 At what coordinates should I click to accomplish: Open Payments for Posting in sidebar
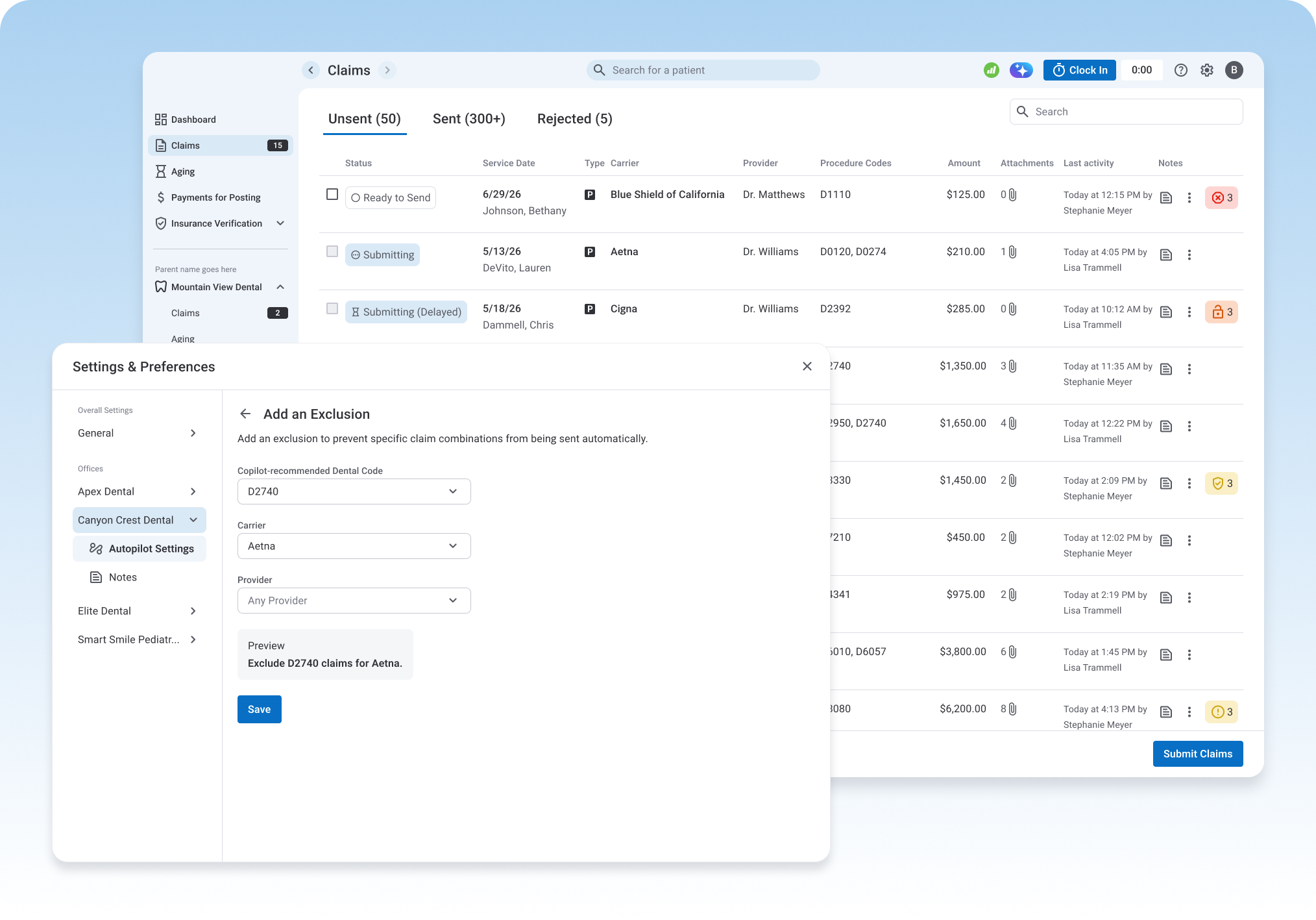point(221,198)
